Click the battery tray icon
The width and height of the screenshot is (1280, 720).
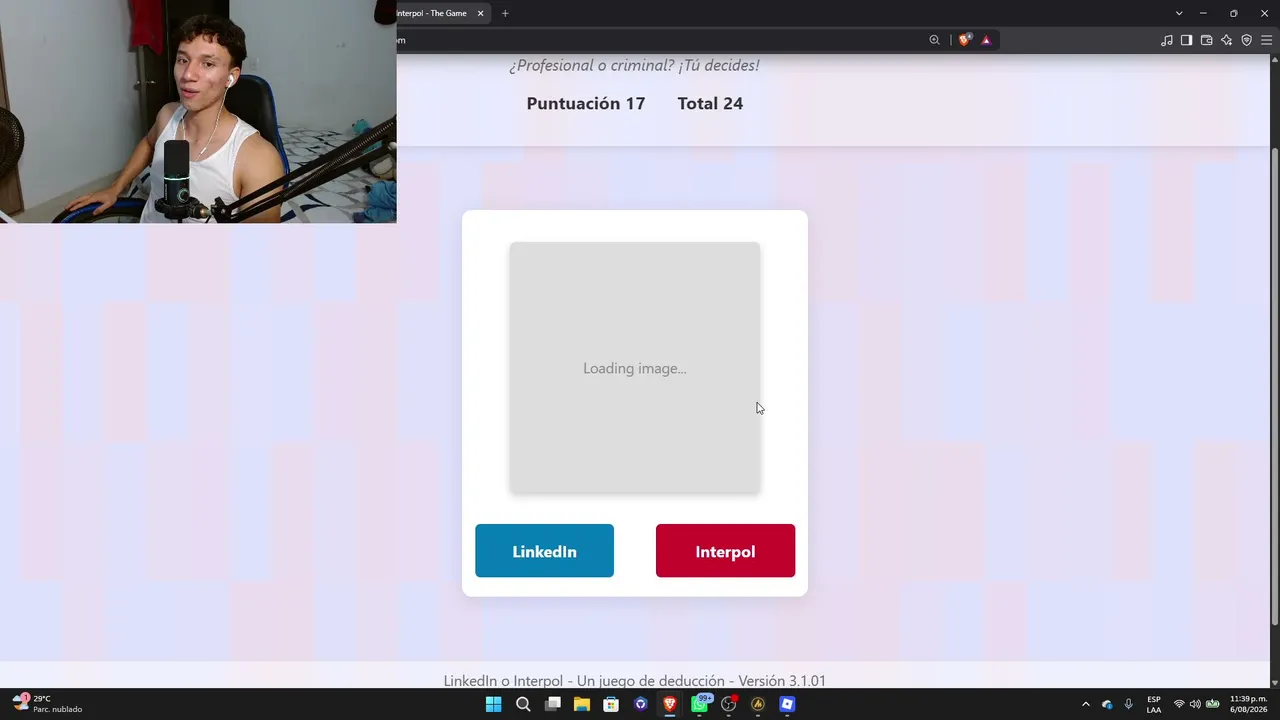click(1212, 704)
